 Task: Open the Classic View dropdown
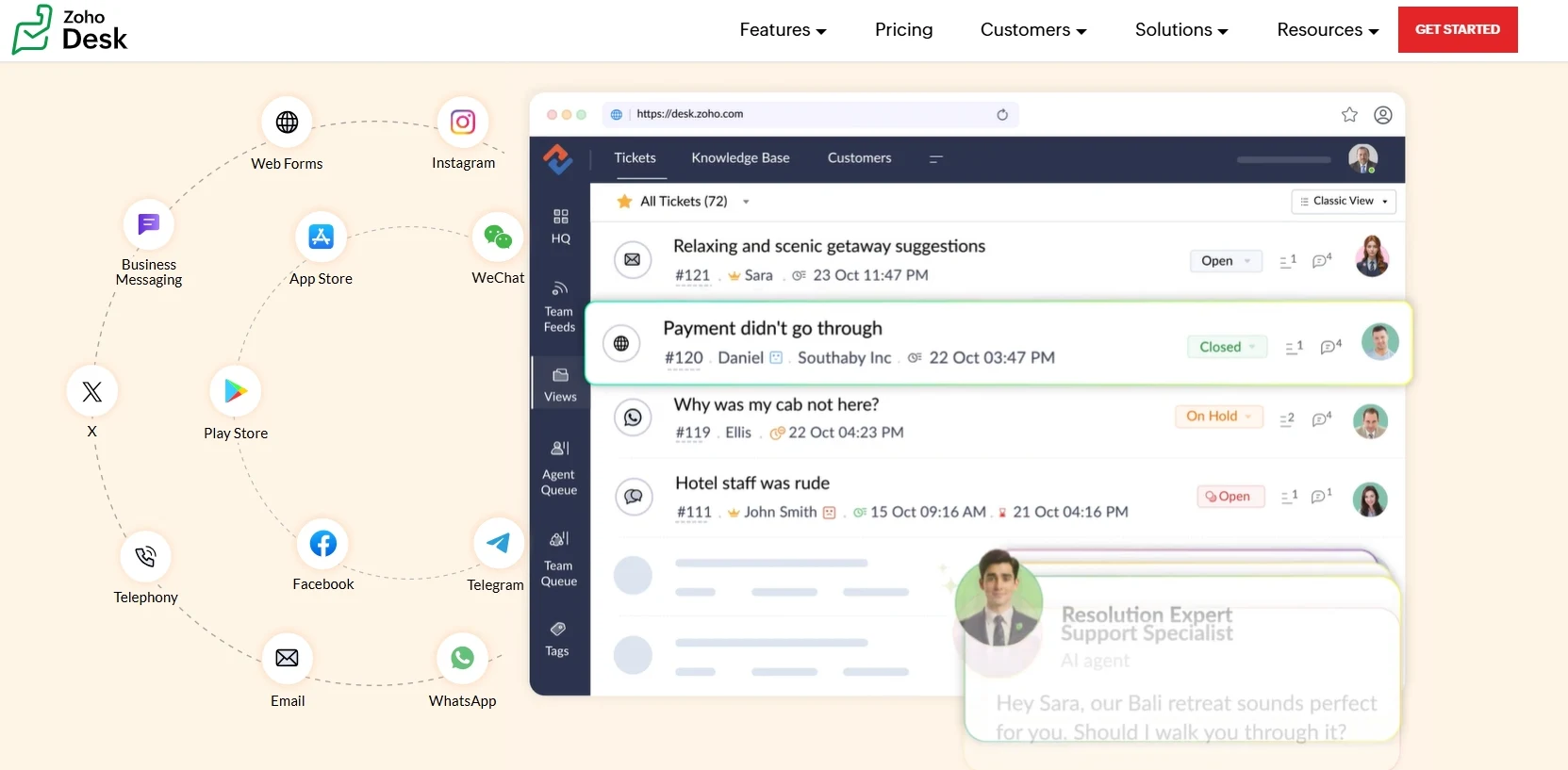(1344, 202)
